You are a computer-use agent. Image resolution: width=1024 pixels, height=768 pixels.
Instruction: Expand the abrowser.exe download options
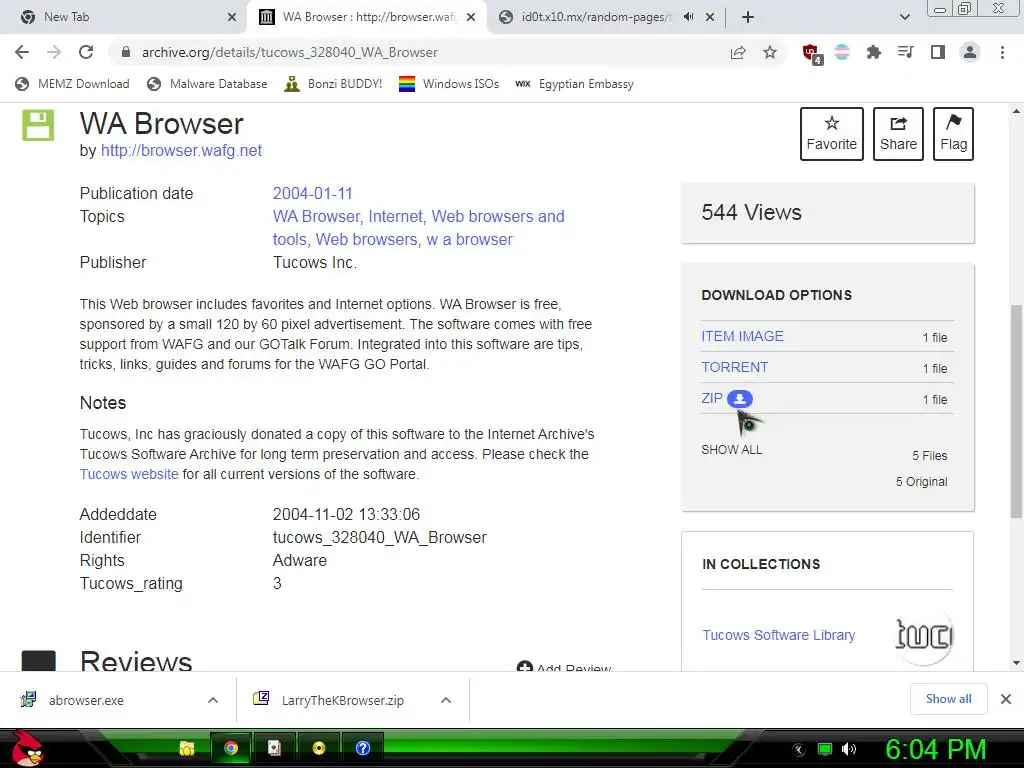[212, 700]
